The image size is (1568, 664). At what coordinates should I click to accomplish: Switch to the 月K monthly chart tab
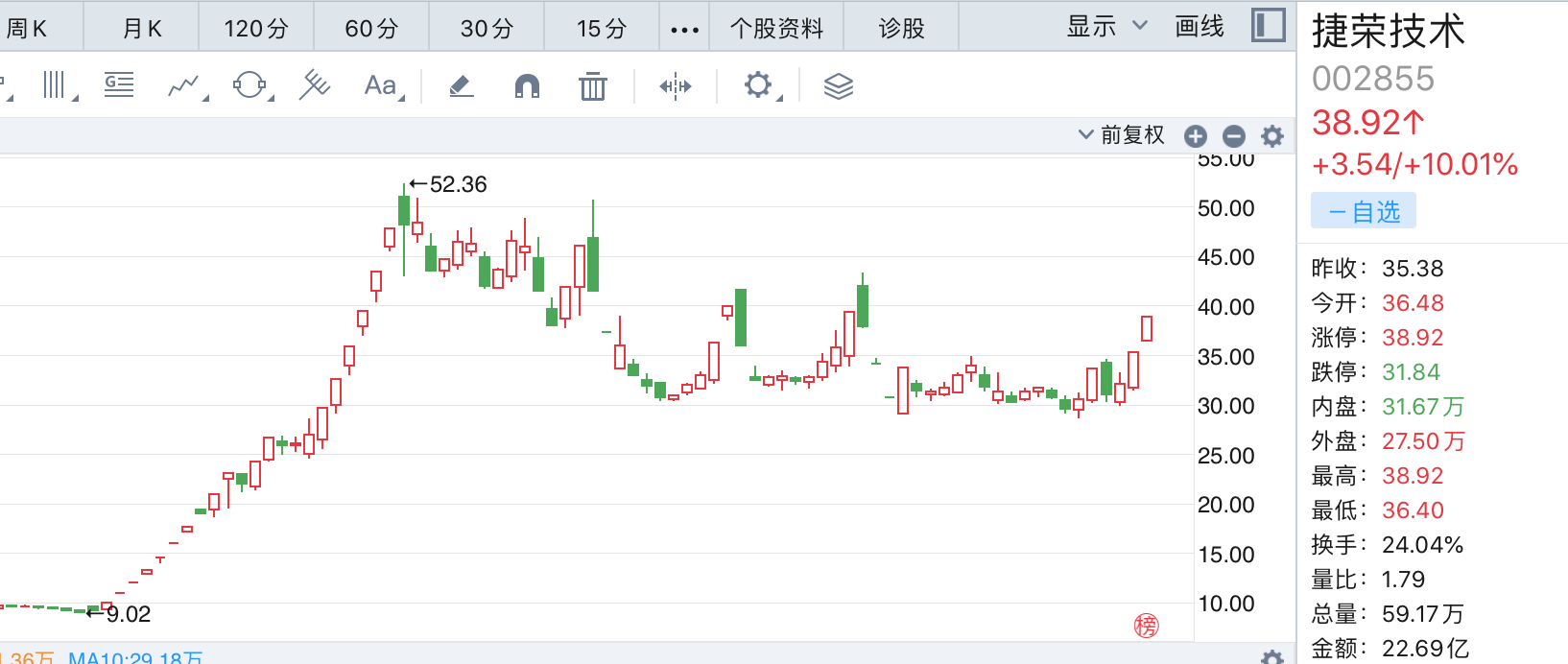[x=142, y=29]
